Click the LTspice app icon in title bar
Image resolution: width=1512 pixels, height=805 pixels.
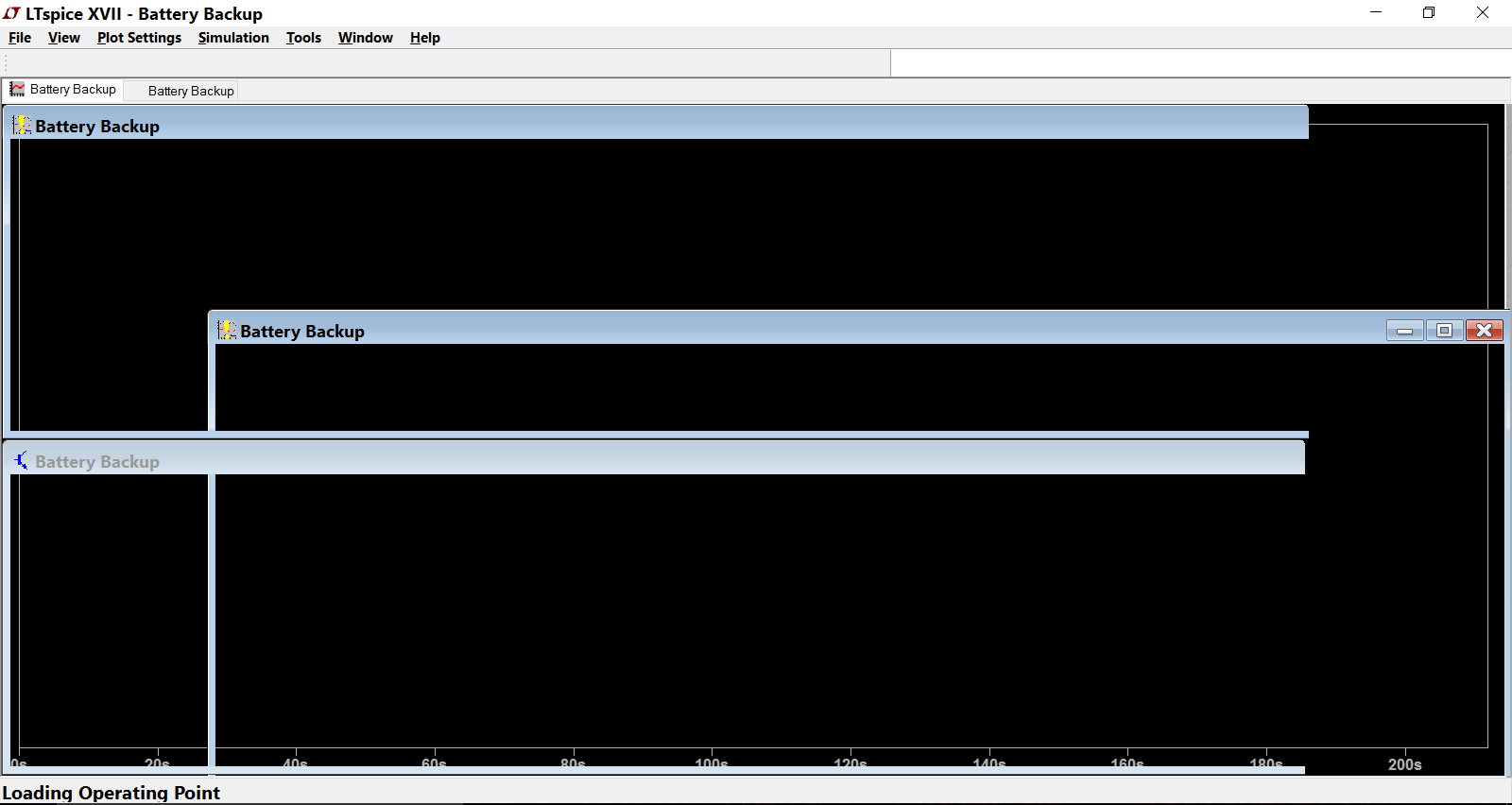[11, 13]
